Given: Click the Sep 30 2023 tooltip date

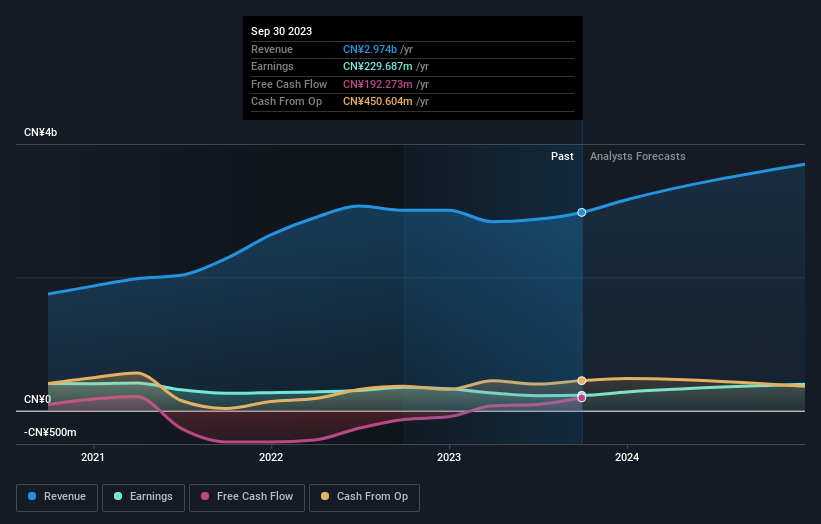Looking at the screenshot, I should (281, 31).
